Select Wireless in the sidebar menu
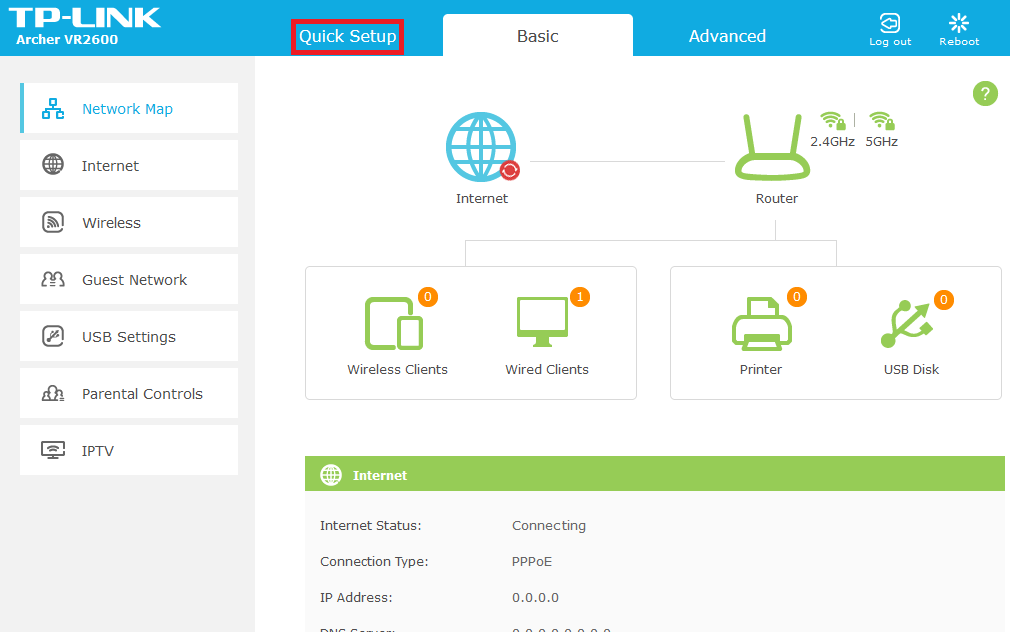The width and height of the screenshot is (1010, 632). (x=110, y=221)
